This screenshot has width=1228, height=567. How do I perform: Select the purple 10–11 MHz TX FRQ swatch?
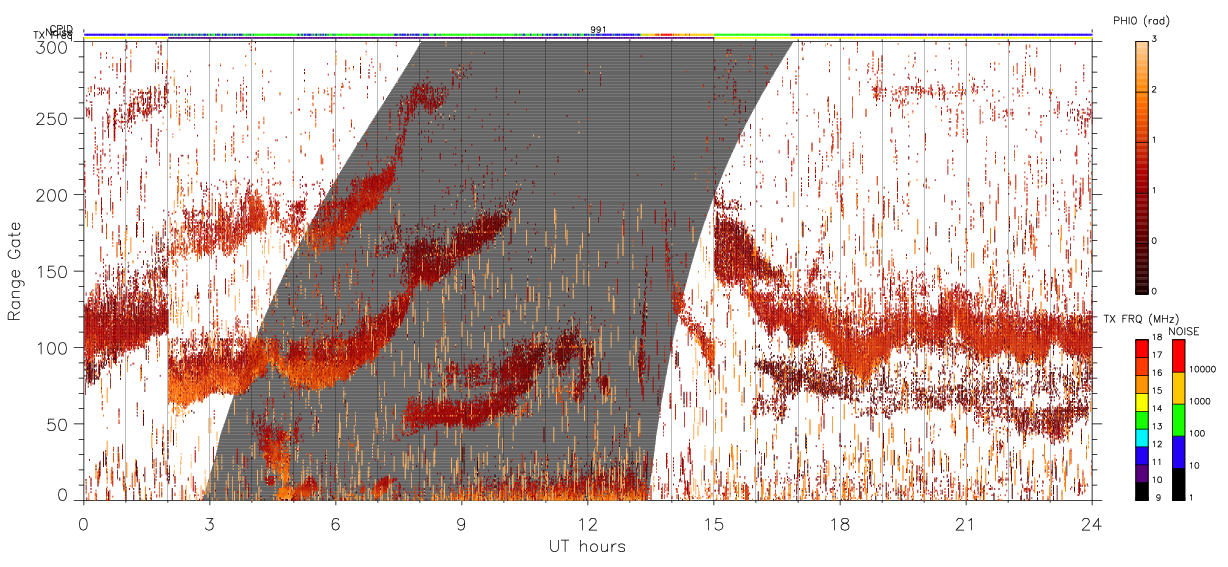coord(1142,472)
